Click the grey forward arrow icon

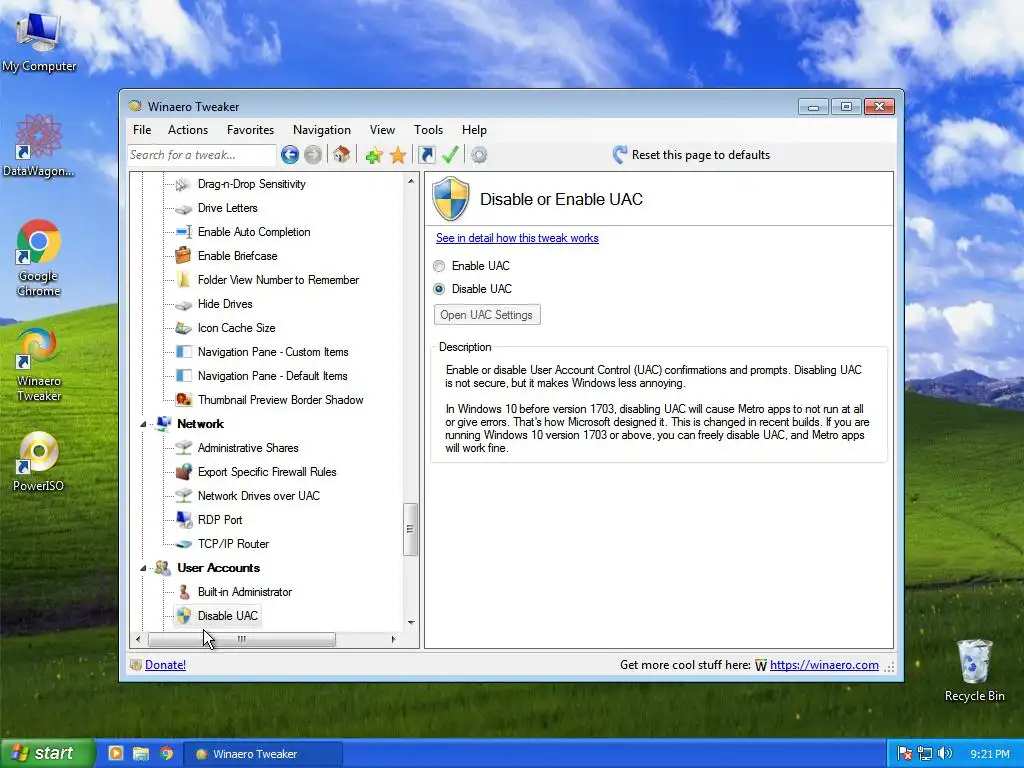click(x=313, y=155)
